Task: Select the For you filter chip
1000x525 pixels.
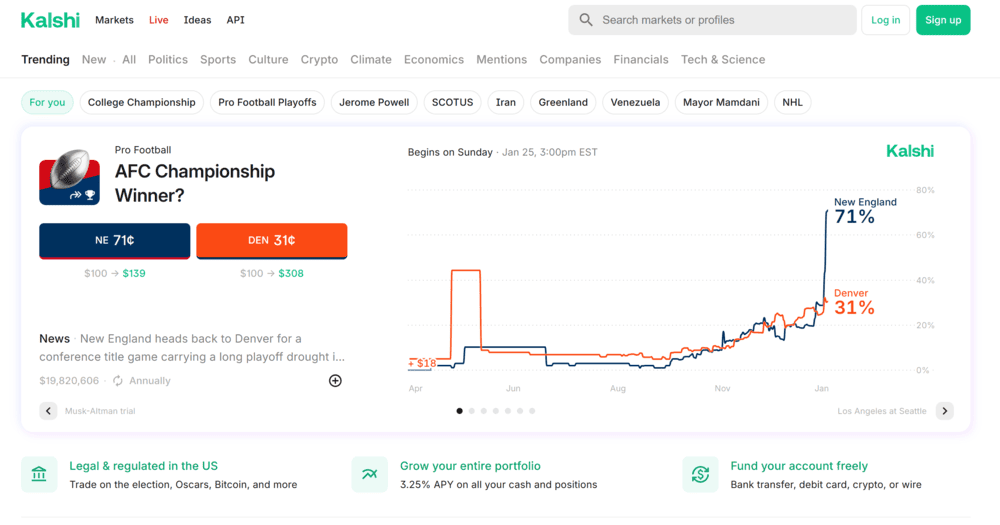Action: click(47, 102)
